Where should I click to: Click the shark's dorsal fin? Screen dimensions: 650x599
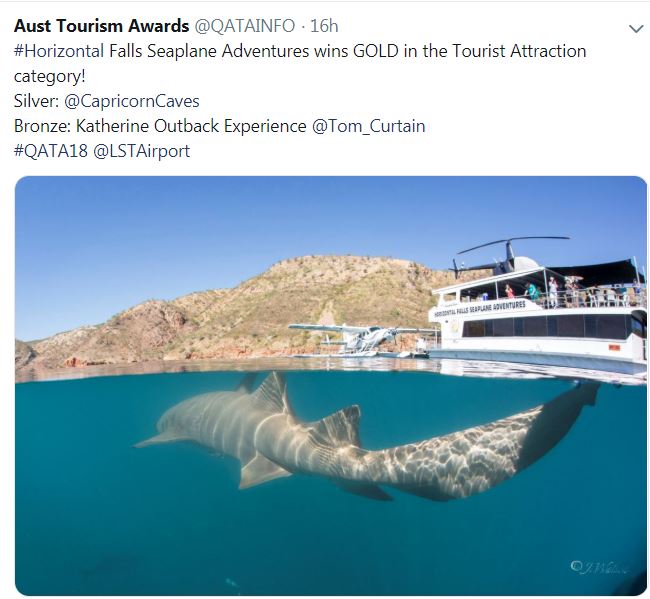coord(272,393)
